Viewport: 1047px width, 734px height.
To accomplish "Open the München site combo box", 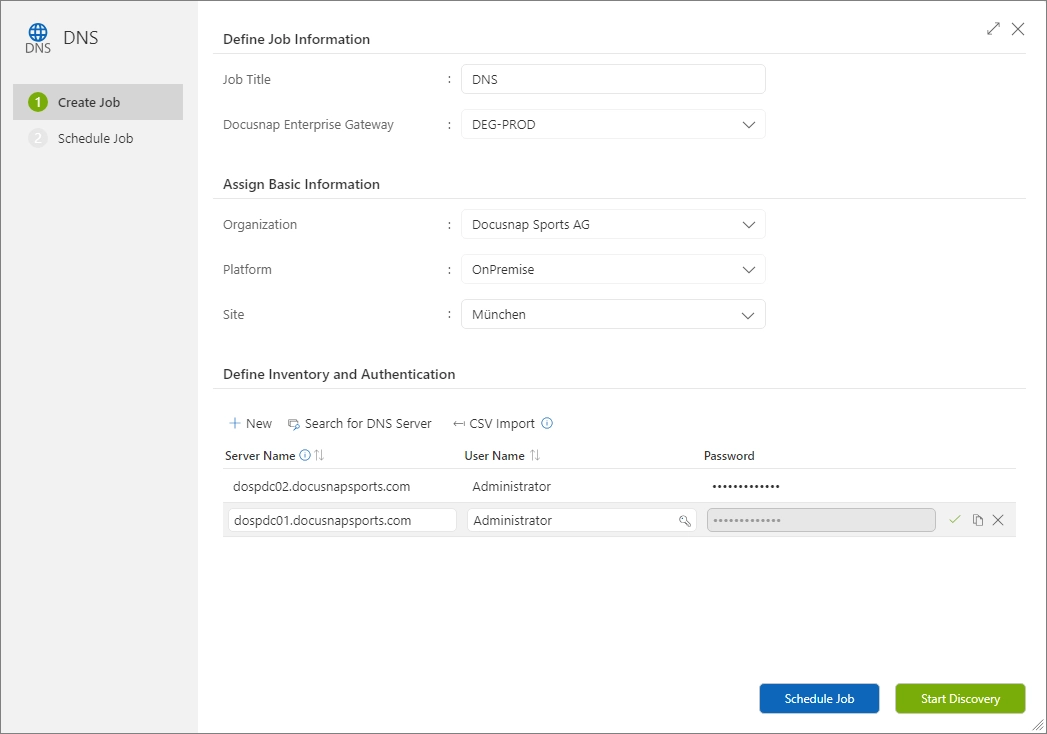I will [613, 314].
